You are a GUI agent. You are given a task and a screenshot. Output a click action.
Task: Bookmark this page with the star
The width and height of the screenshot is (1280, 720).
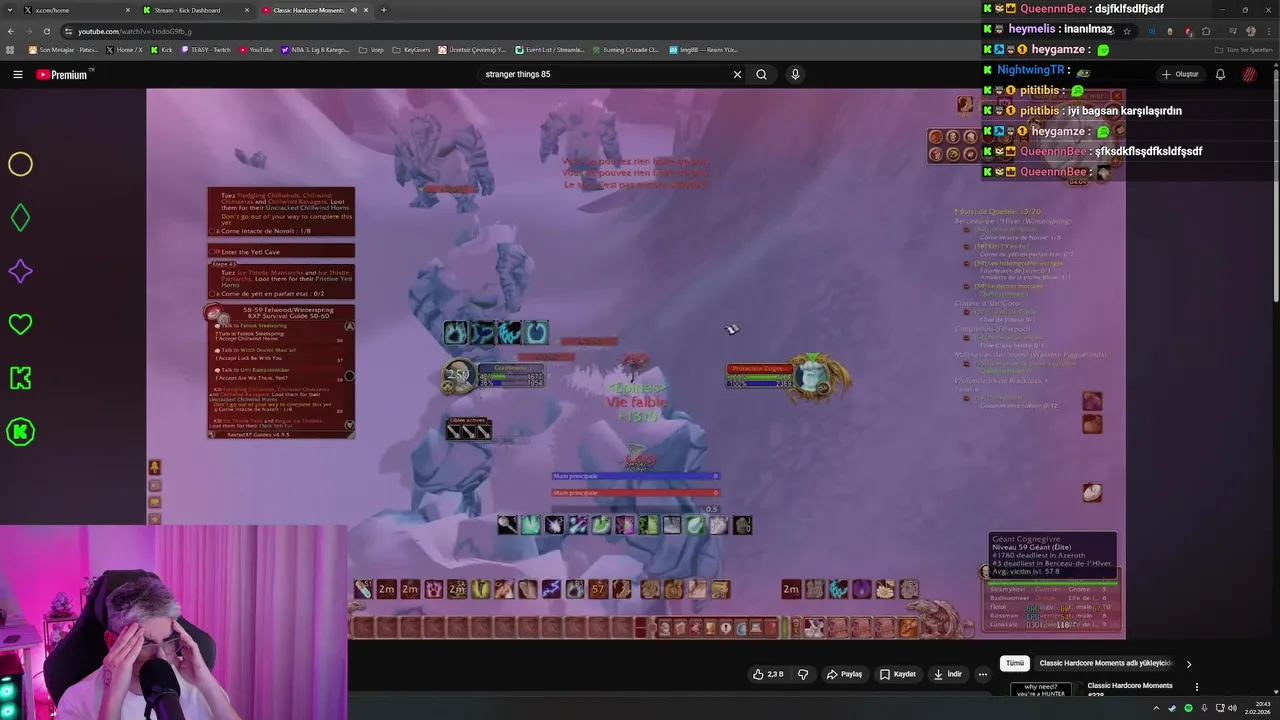(x=1127, y=31)
